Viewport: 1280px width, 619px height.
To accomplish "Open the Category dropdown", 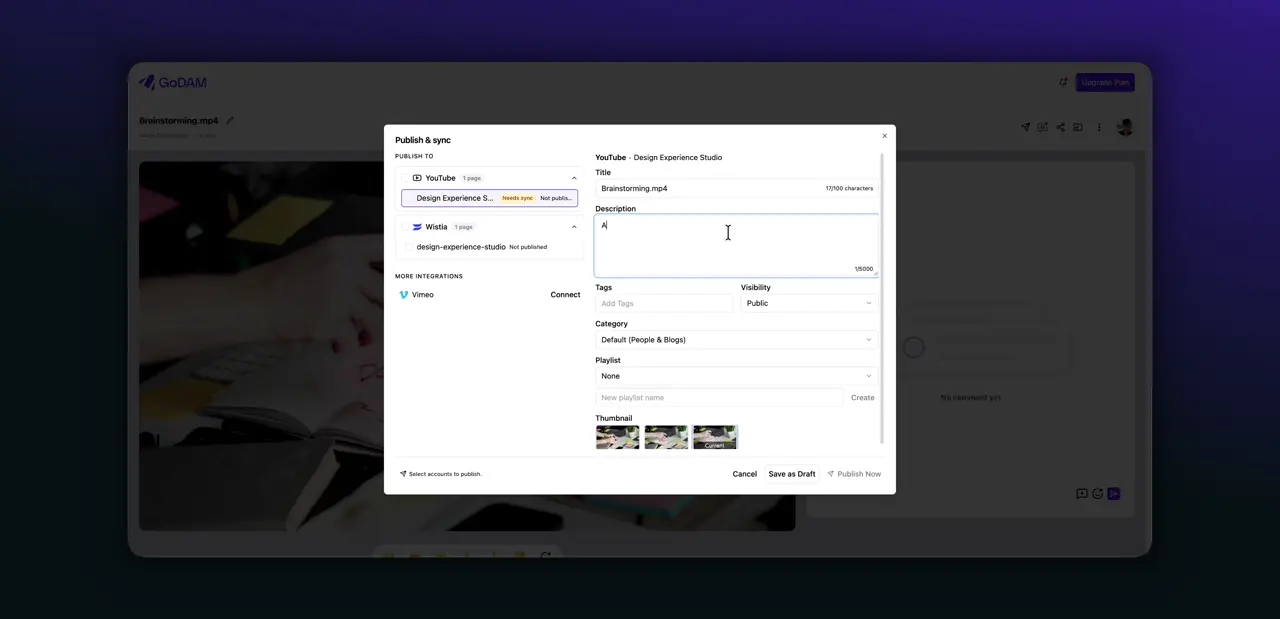I will click(x=737, y=340).
